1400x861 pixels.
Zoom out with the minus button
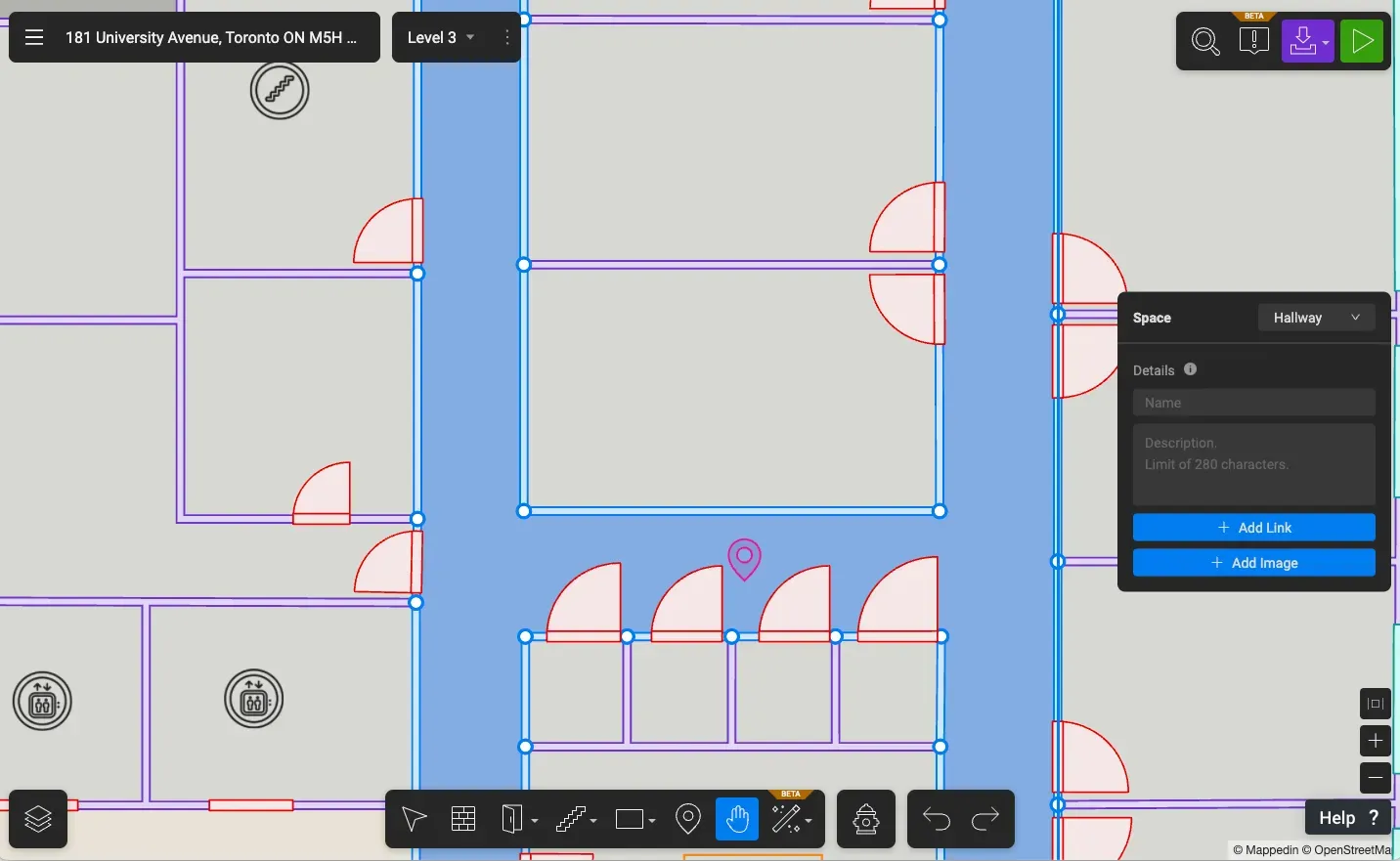point(1376,778)
